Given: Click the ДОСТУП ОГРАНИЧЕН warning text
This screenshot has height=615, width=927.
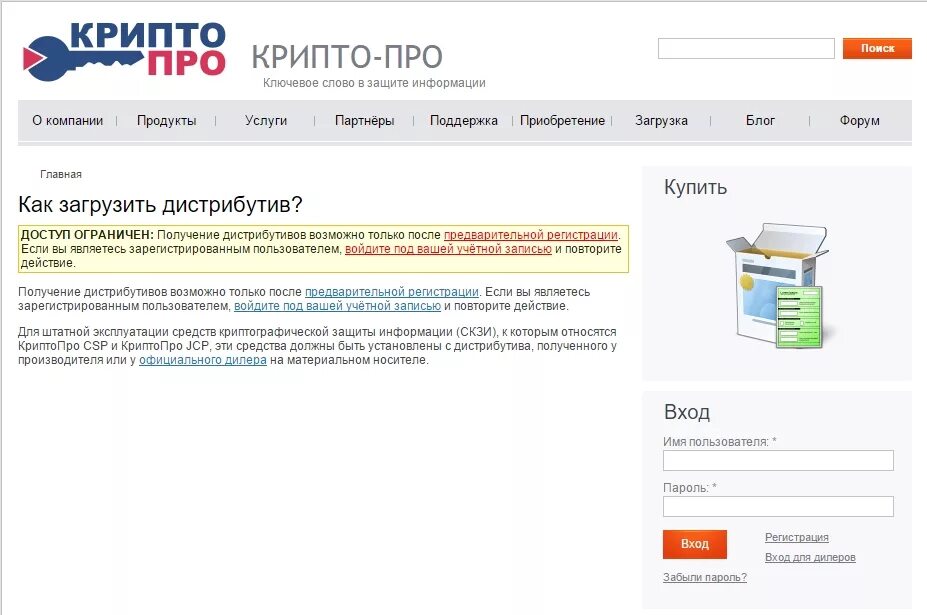Looking at the screenshot, I should coord(87,235).
